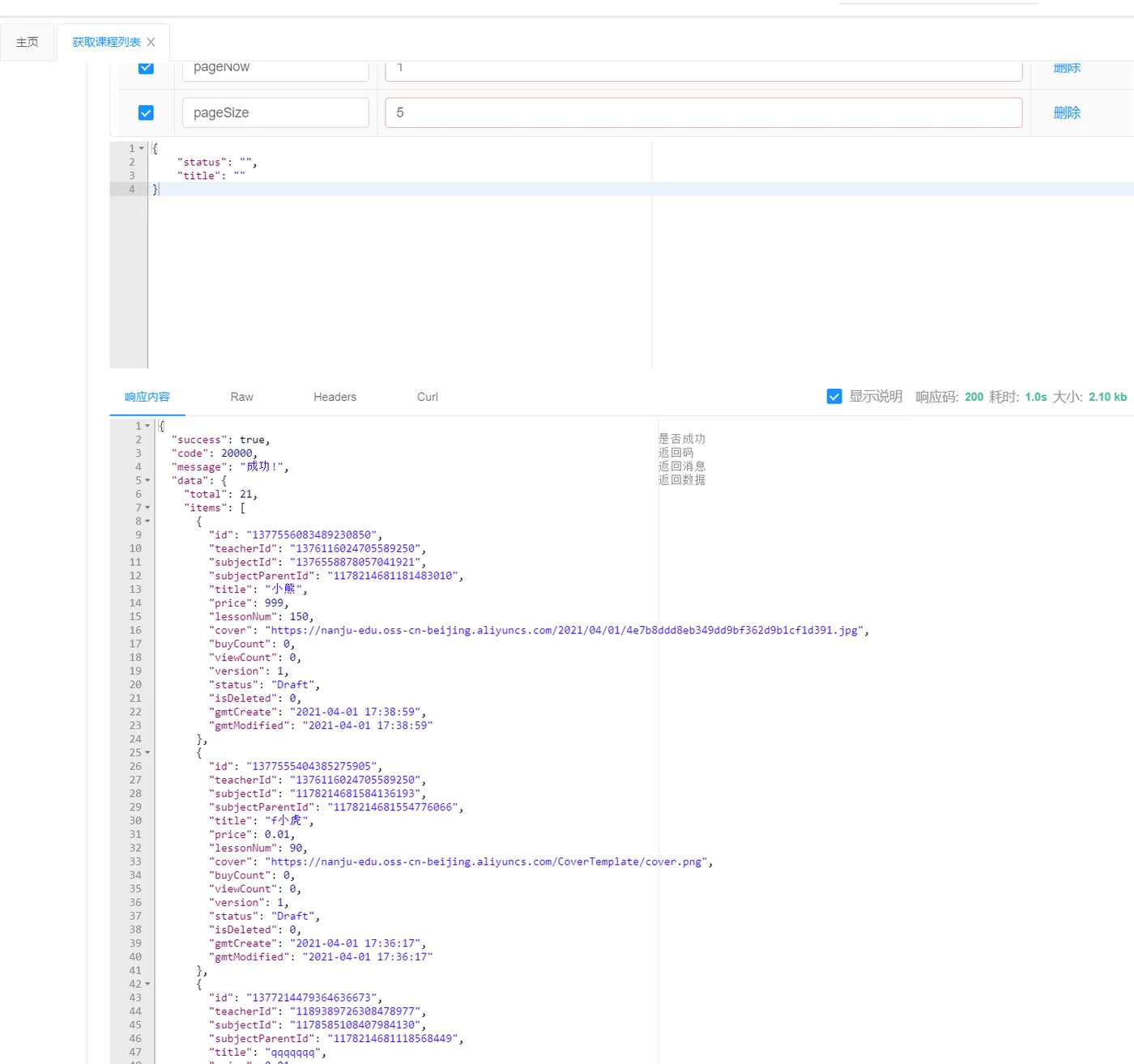Click the "price": 0.01 line

click(x=252, y=835)
